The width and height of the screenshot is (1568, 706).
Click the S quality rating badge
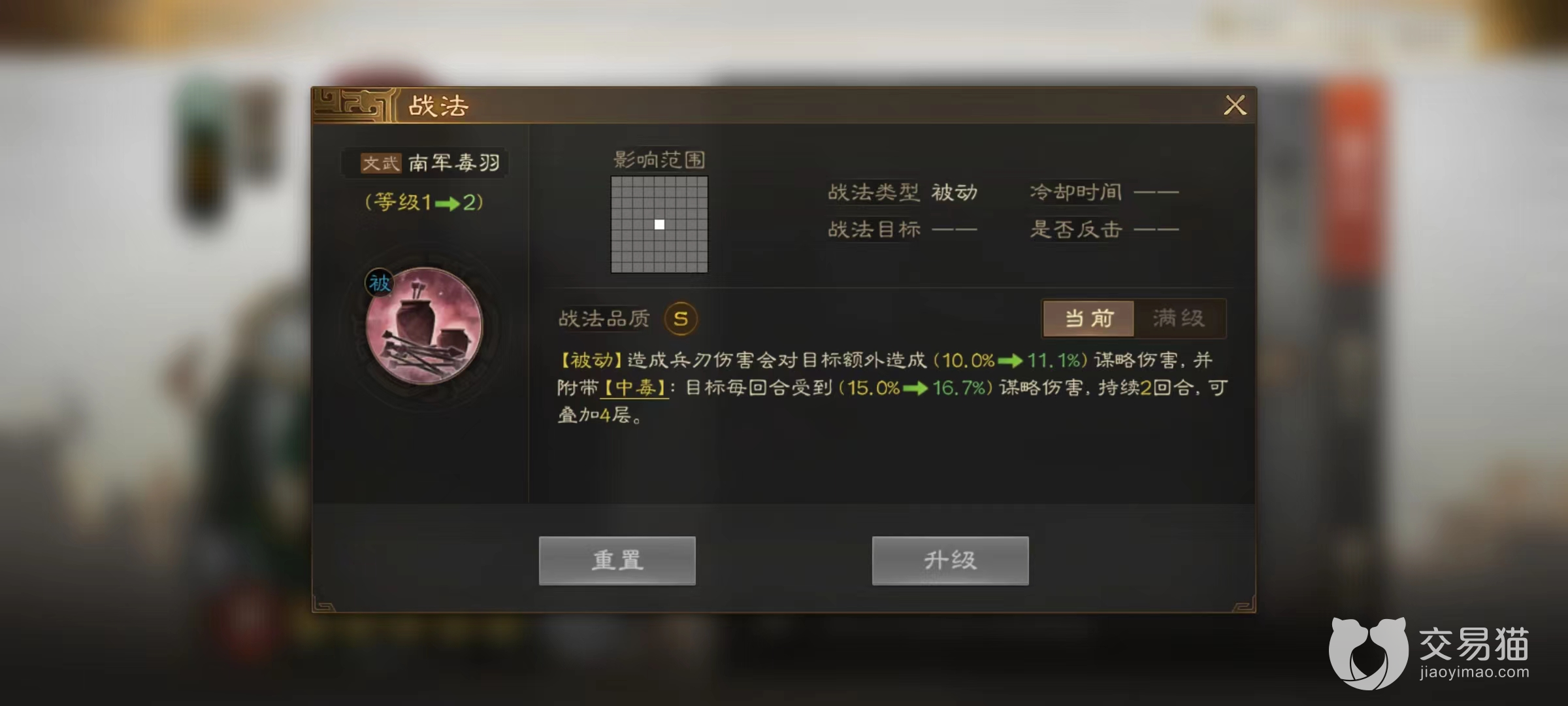coord(680,319)
